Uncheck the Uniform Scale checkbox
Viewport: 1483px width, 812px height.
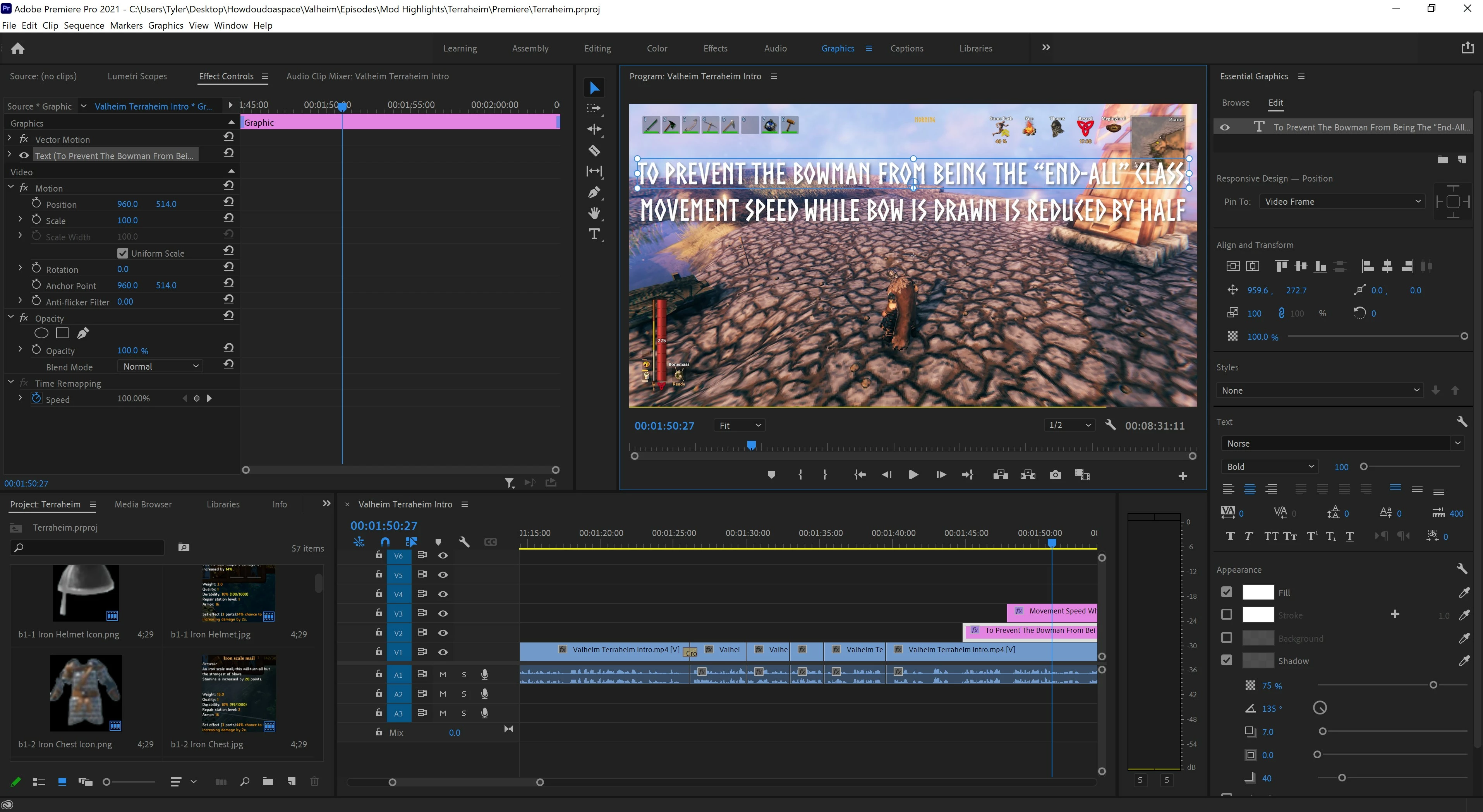tap(123, 253)
